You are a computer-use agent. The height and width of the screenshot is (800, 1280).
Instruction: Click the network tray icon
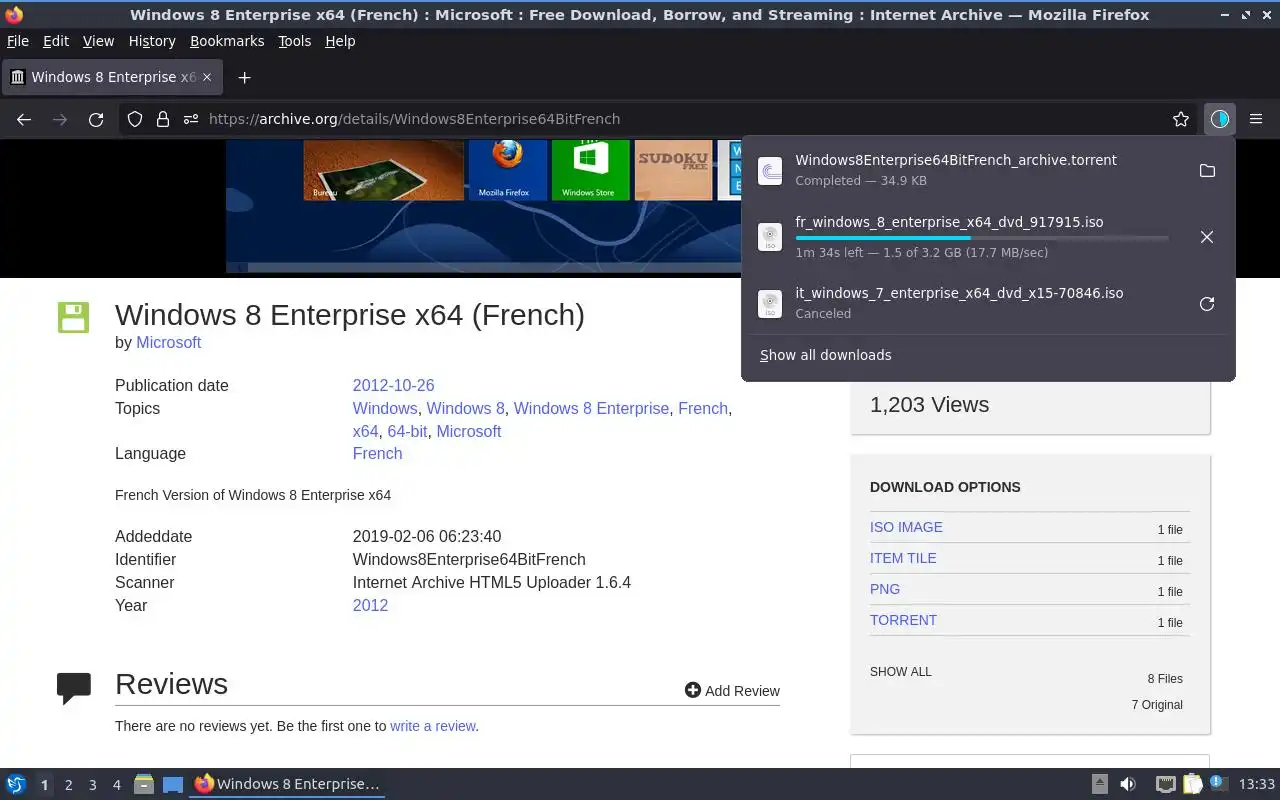point(1165,784)
